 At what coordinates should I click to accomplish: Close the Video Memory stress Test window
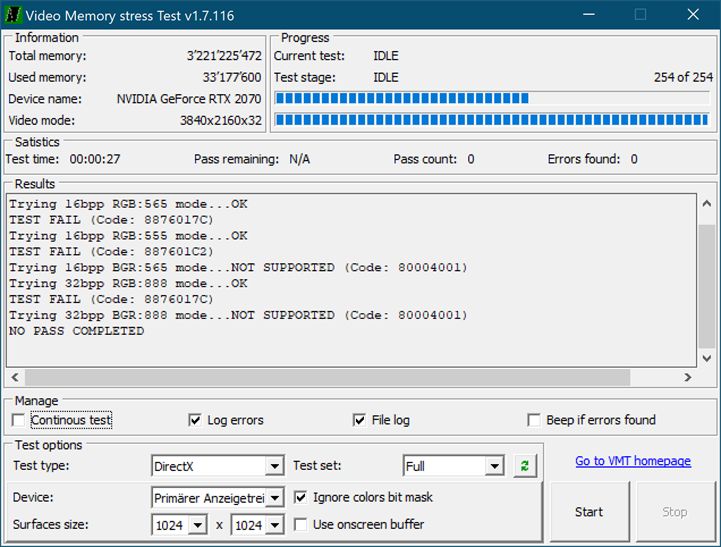pyautogui.click(x=693, y=15)
